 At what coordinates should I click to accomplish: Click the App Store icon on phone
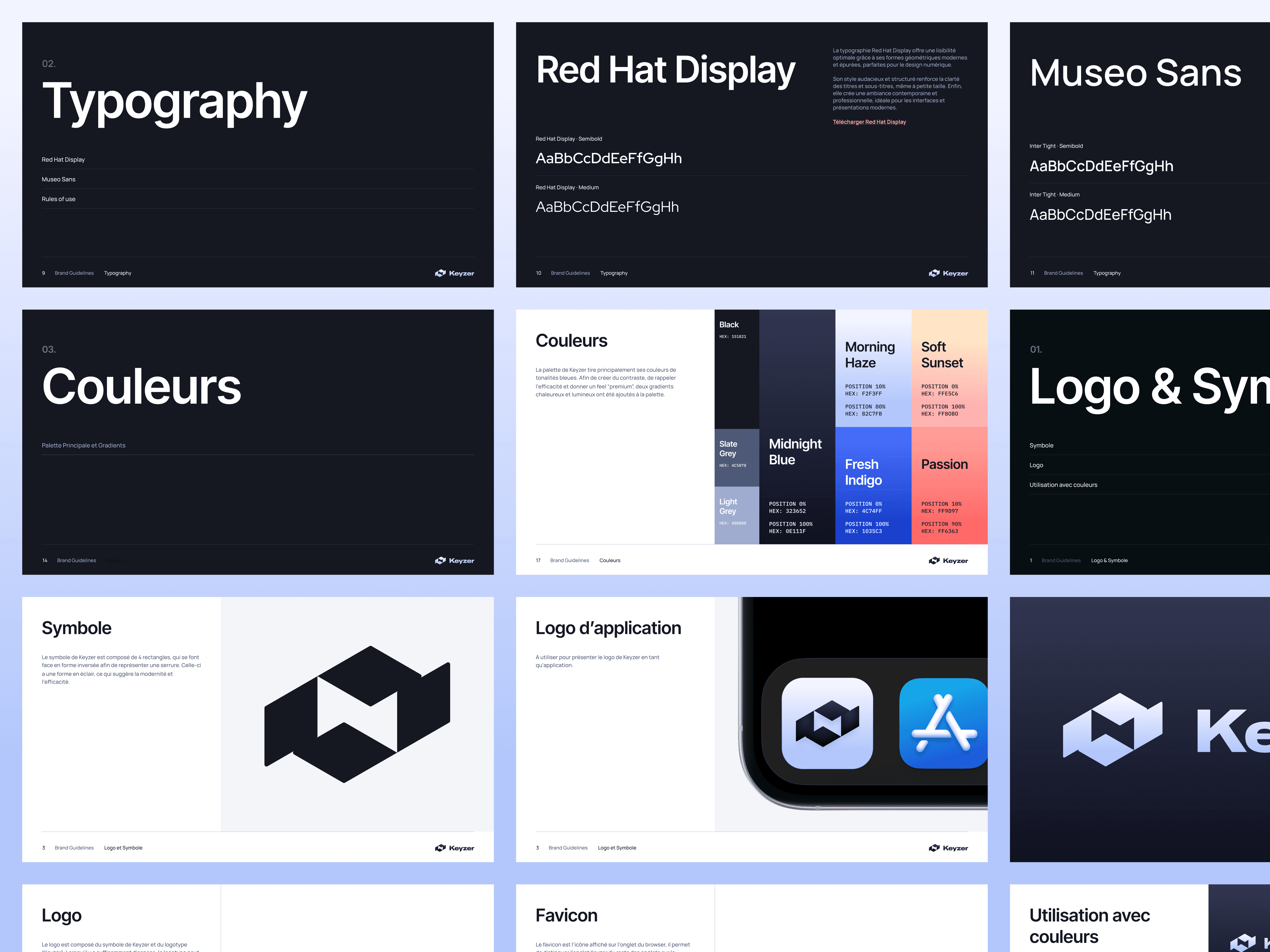pos(943,723)
